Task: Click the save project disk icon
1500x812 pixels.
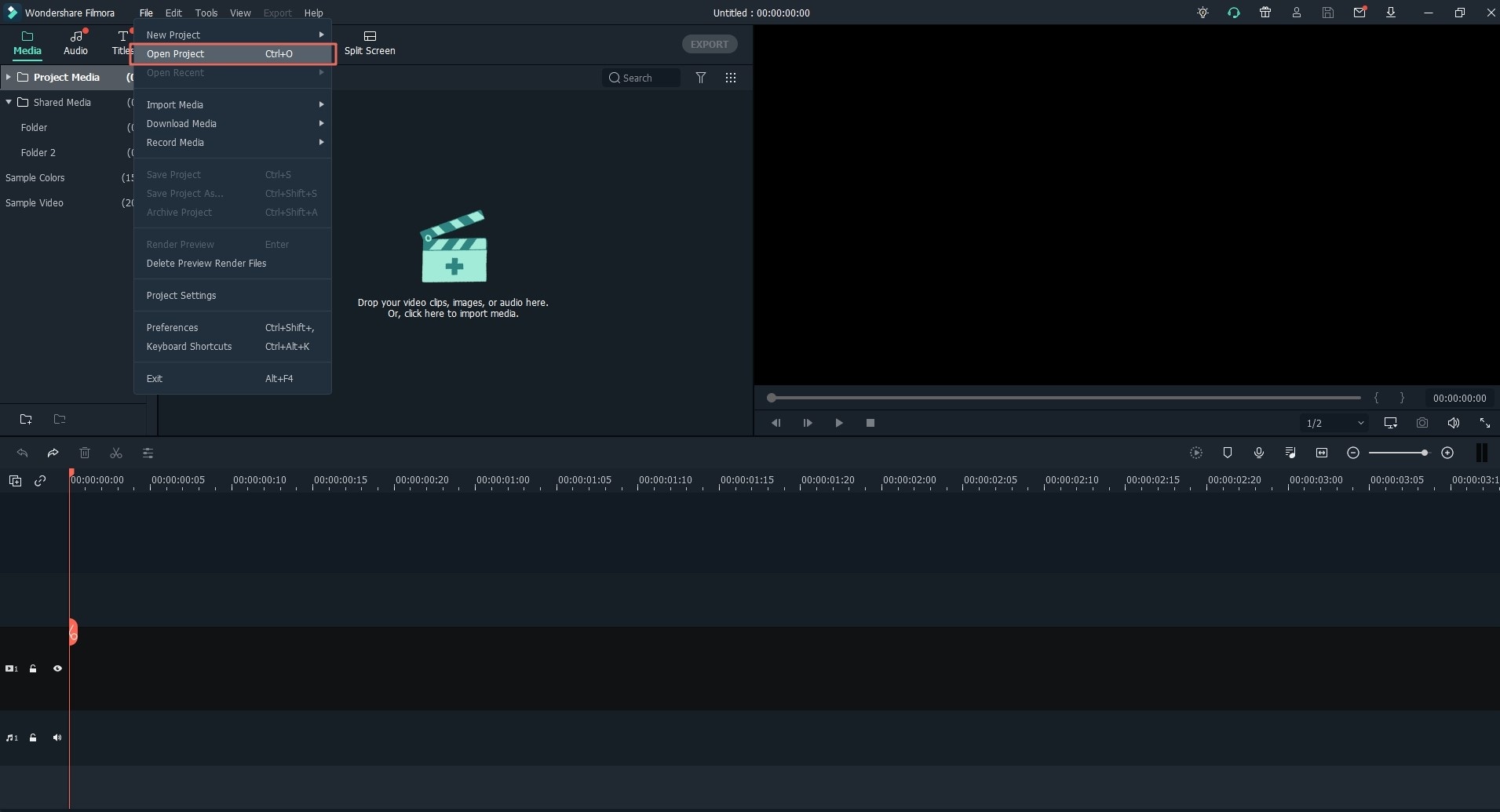Action: 1328,13
